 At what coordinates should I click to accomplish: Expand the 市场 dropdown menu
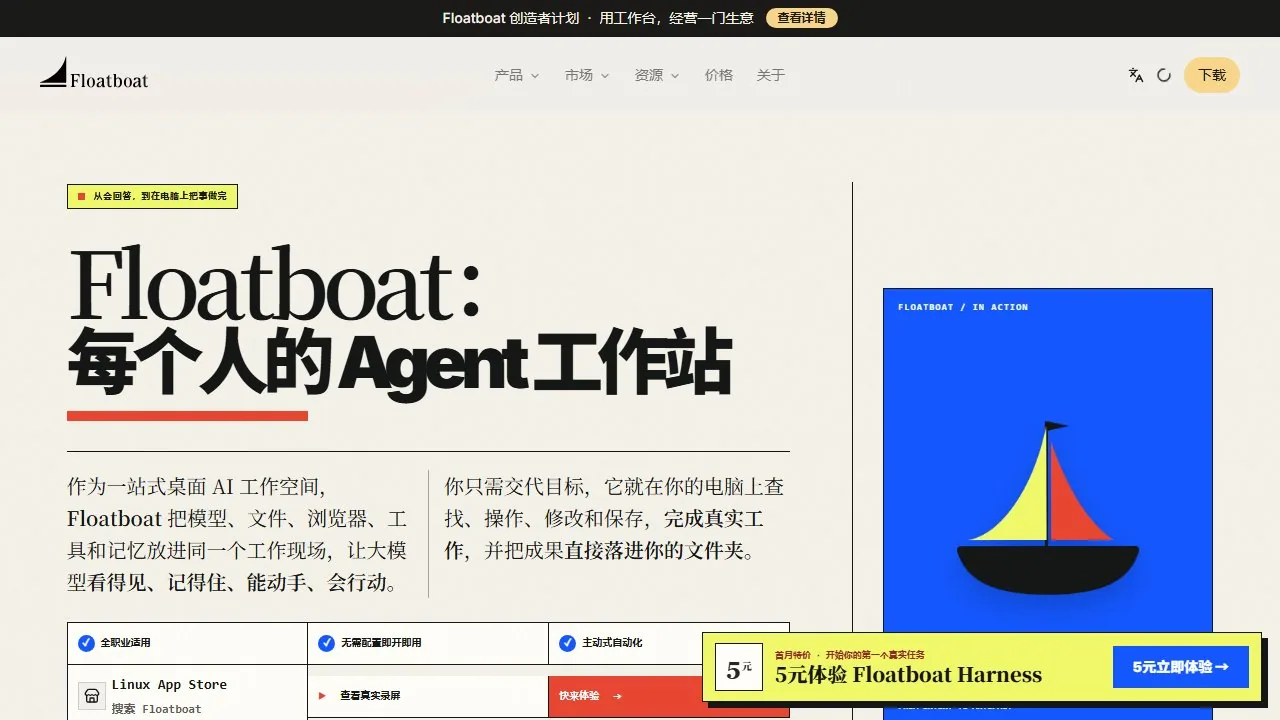[587, 75]
